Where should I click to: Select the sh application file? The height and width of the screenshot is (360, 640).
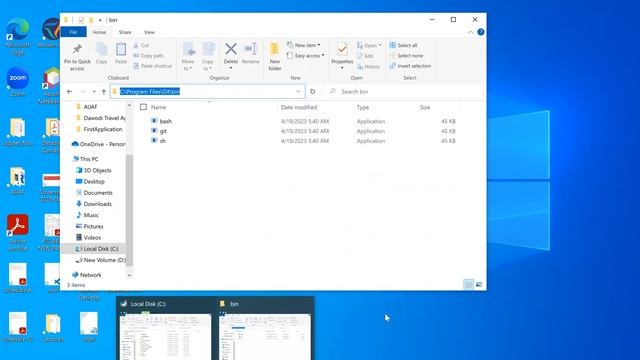[163, 141]
